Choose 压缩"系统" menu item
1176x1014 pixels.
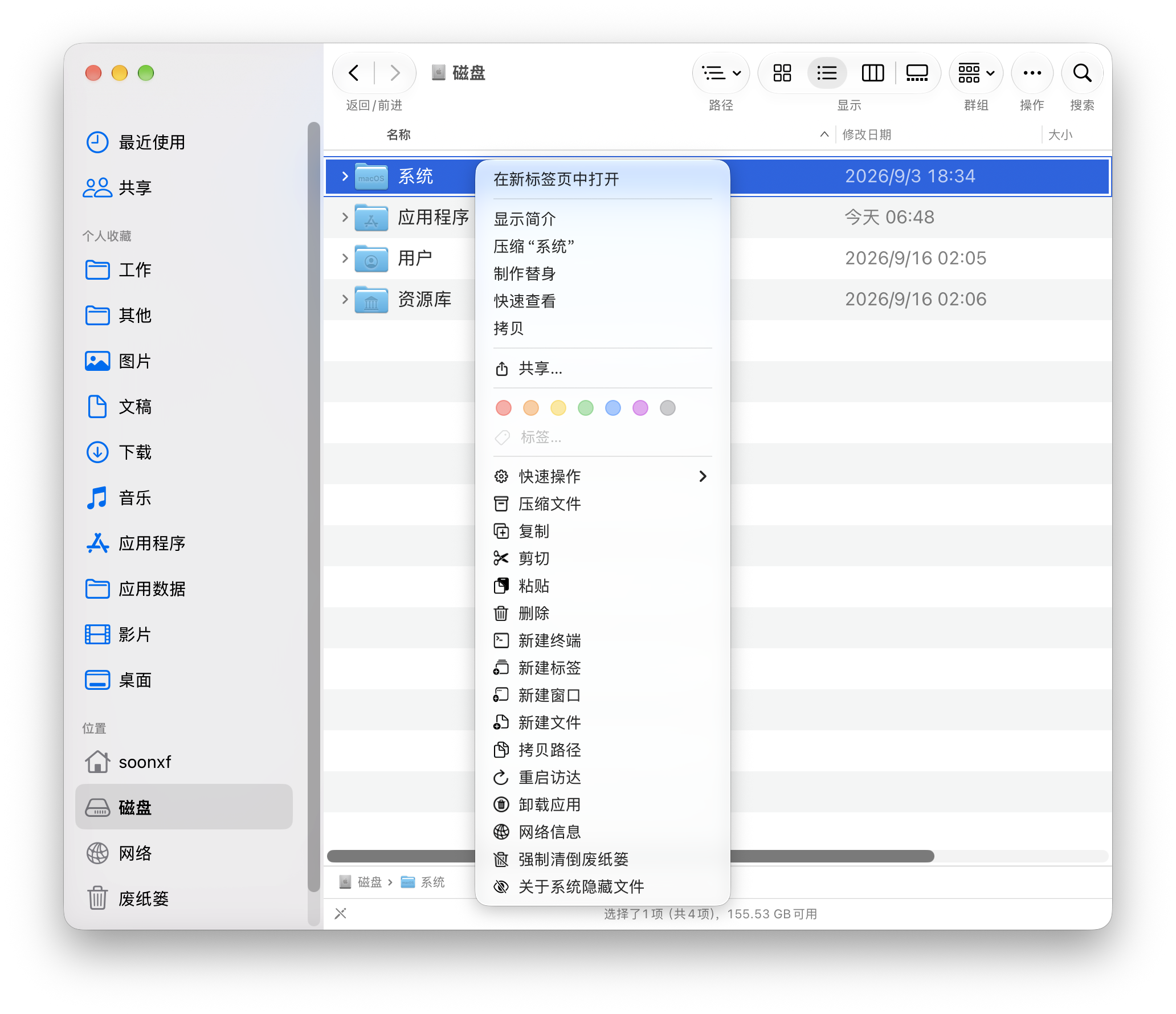(x=602, y=247)
